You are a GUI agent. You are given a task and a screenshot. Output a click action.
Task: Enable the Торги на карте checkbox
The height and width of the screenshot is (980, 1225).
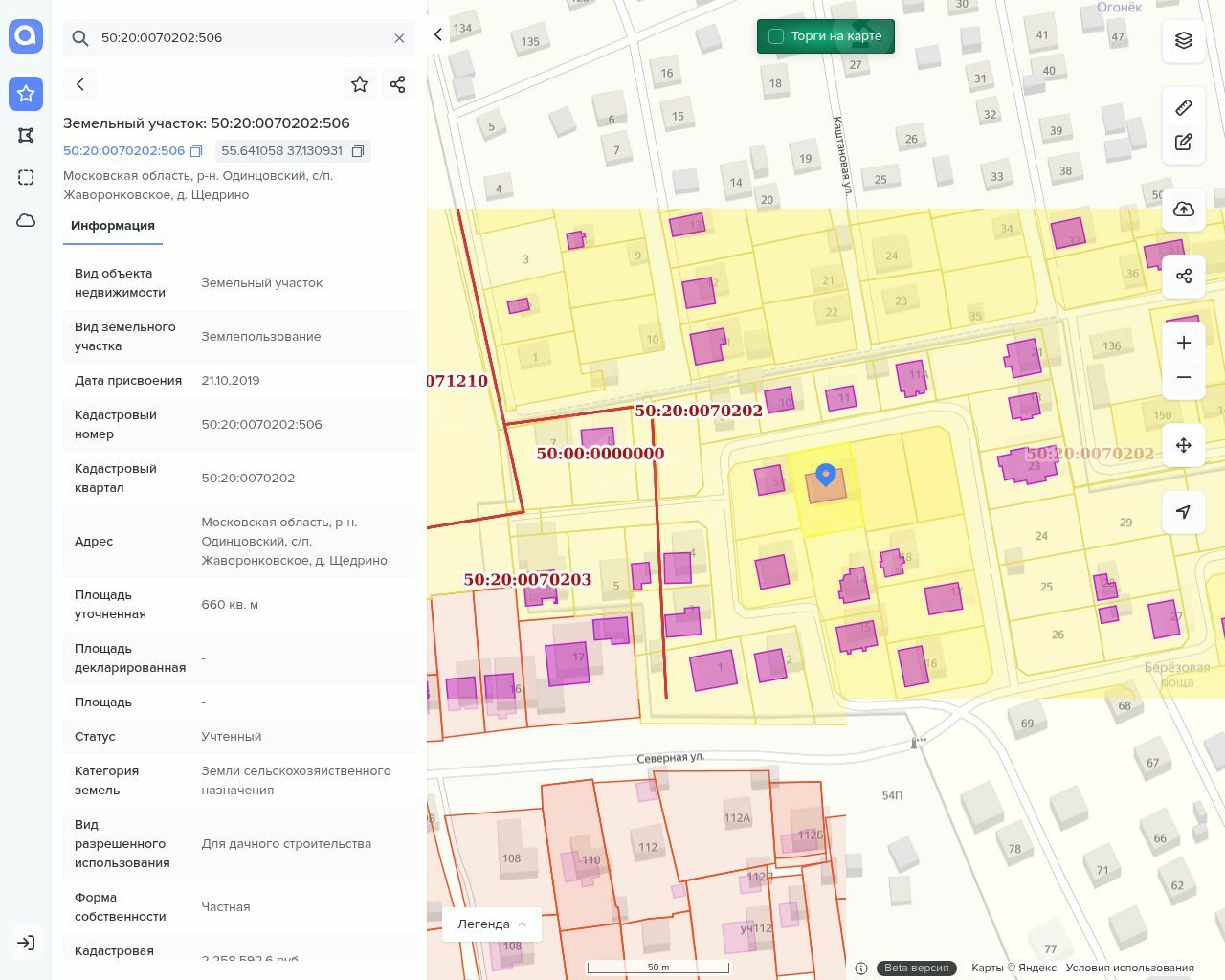click(776, 36)
